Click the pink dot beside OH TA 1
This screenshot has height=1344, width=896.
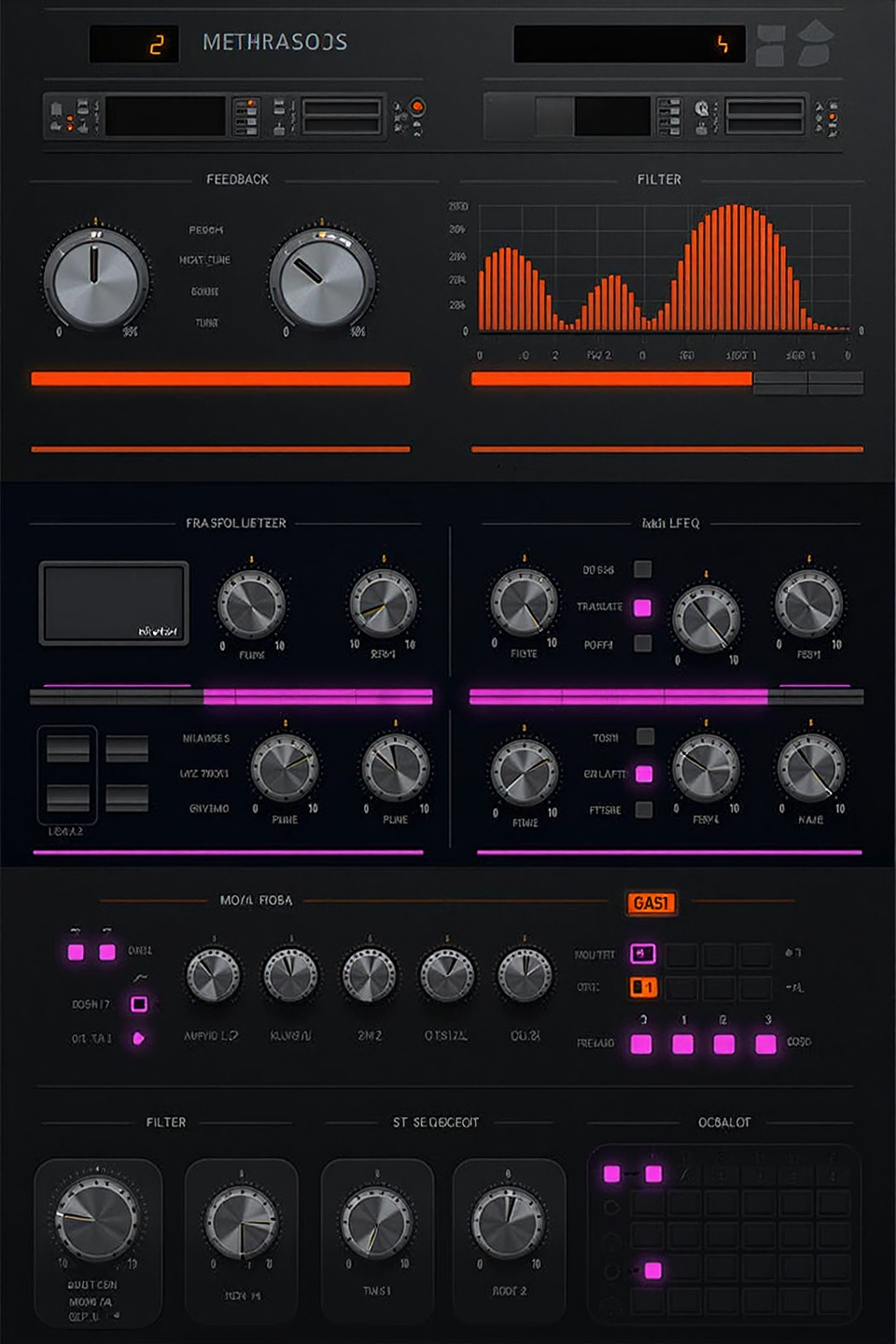(x=138, y=1038)
